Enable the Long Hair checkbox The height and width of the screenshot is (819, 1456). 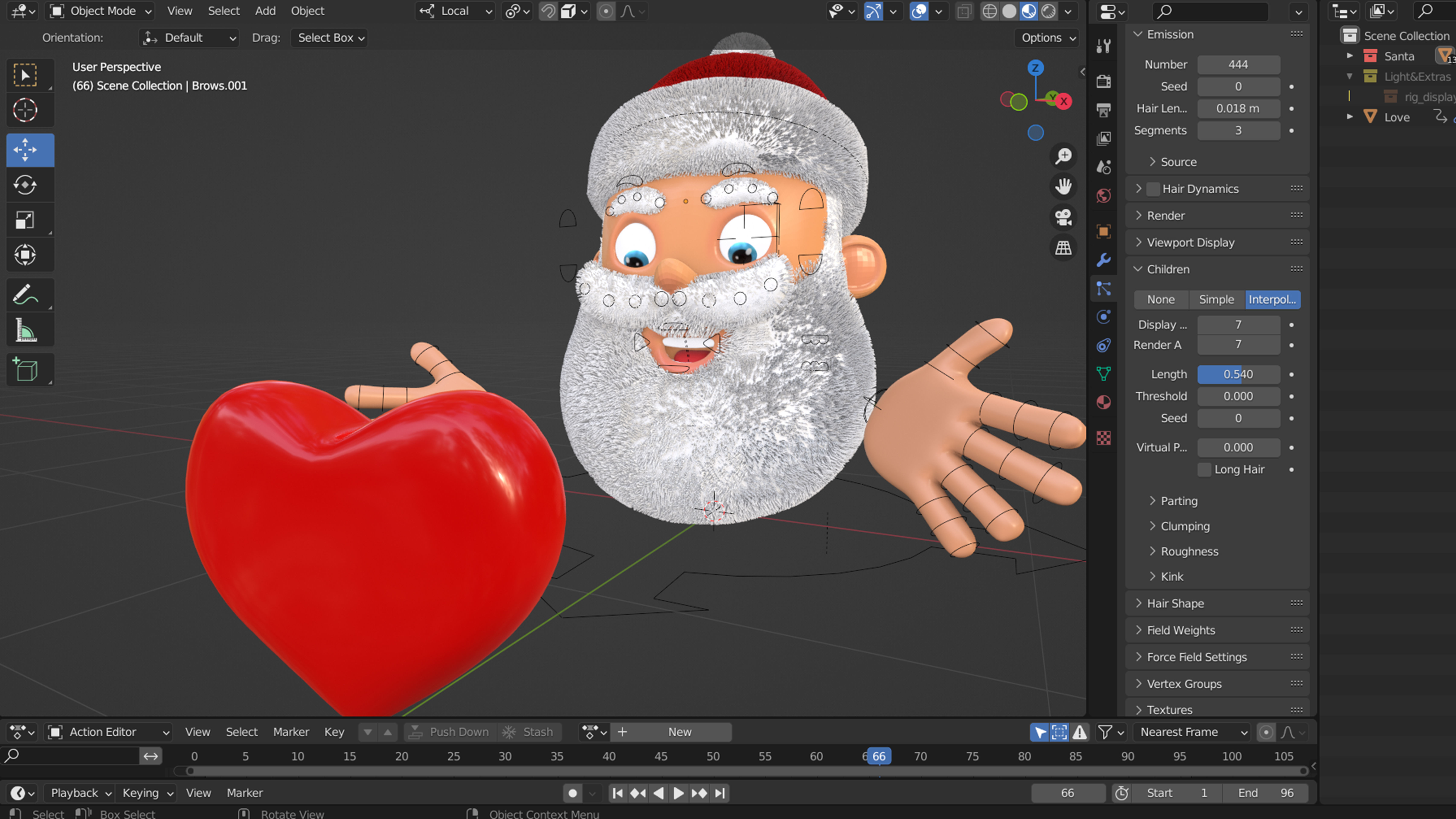[1205, 470]
